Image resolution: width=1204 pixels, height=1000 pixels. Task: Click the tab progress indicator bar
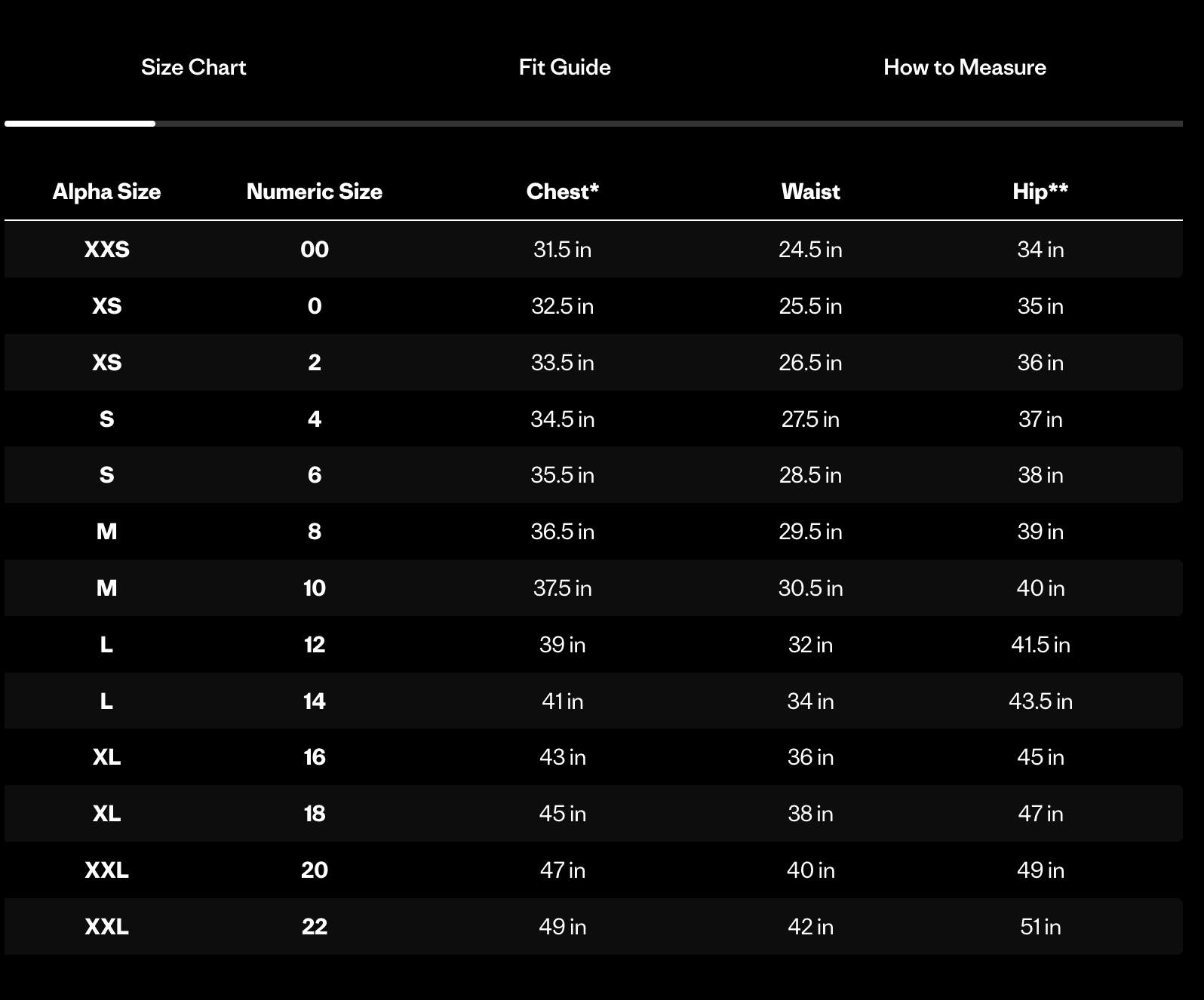593,123
